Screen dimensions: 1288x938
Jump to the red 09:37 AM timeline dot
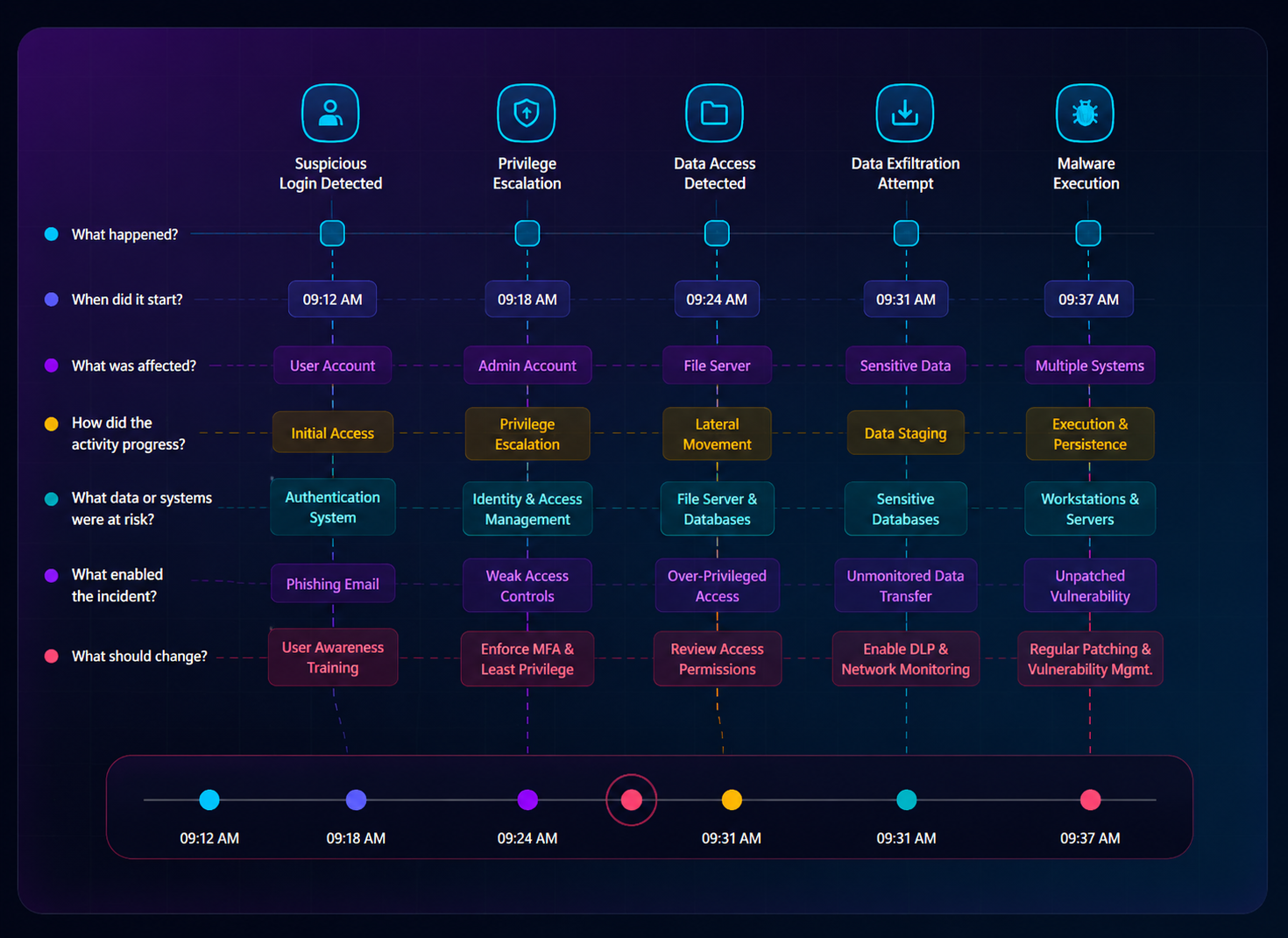click(x=1090, y=799)
